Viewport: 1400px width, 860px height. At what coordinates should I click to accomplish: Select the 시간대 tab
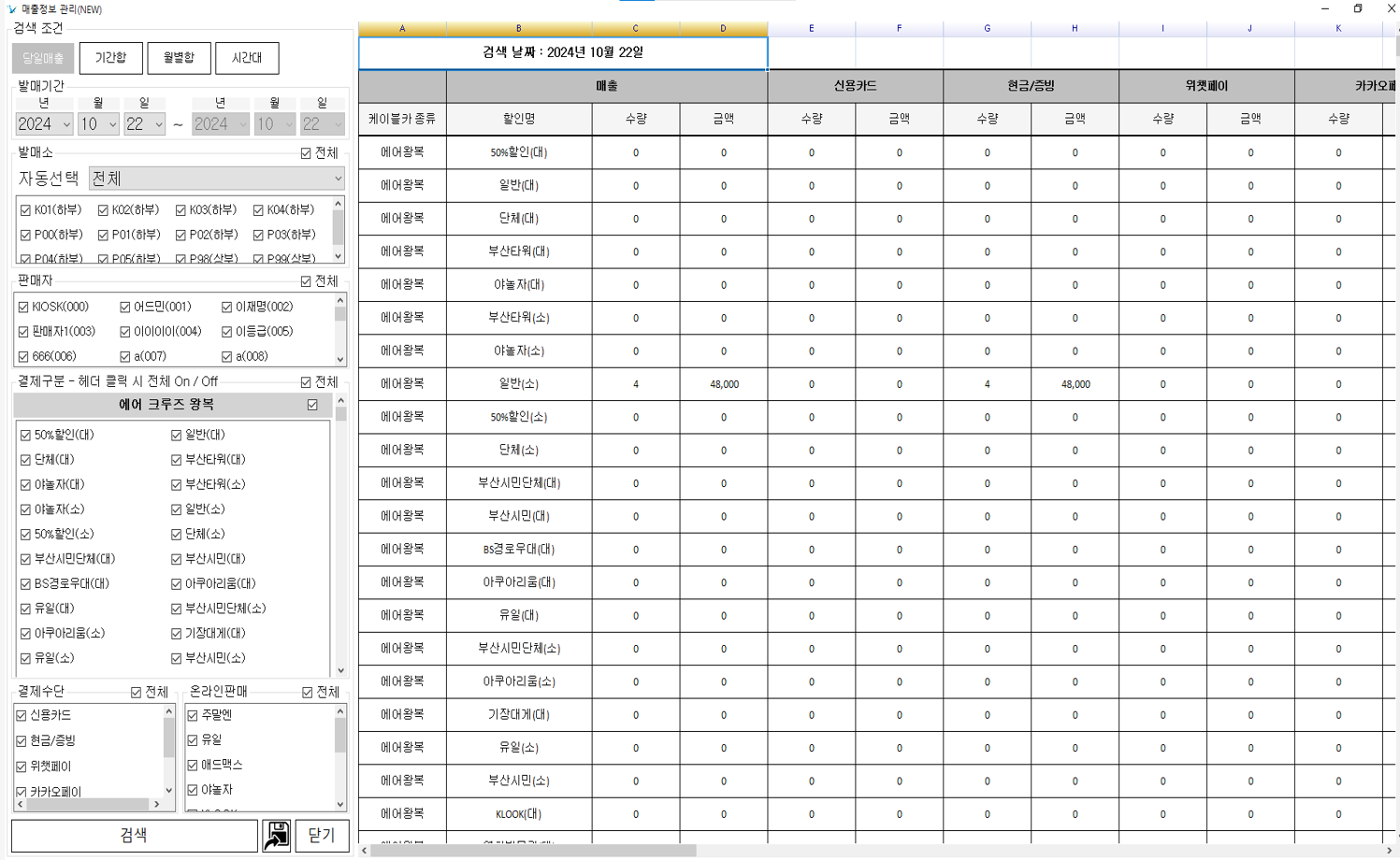[247, 58]
